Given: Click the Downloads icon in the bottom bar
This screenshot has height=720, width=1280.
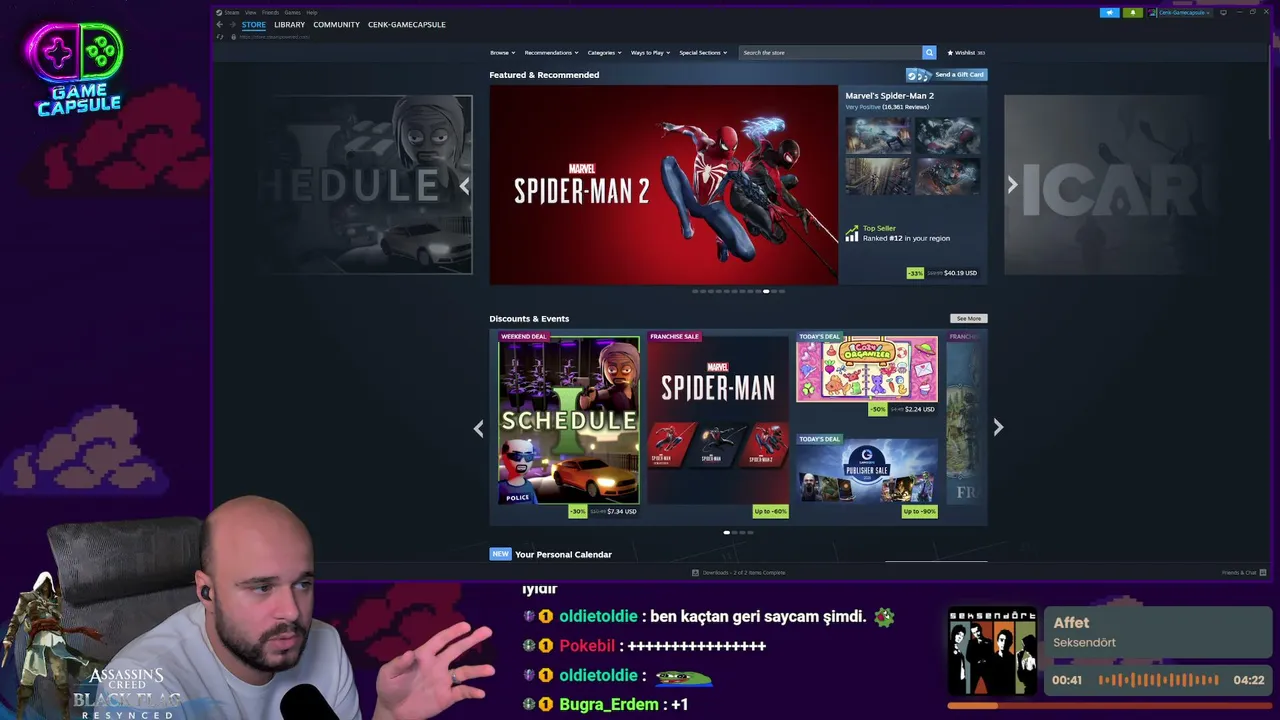Looking at the screenshot, I should [695, 573].
